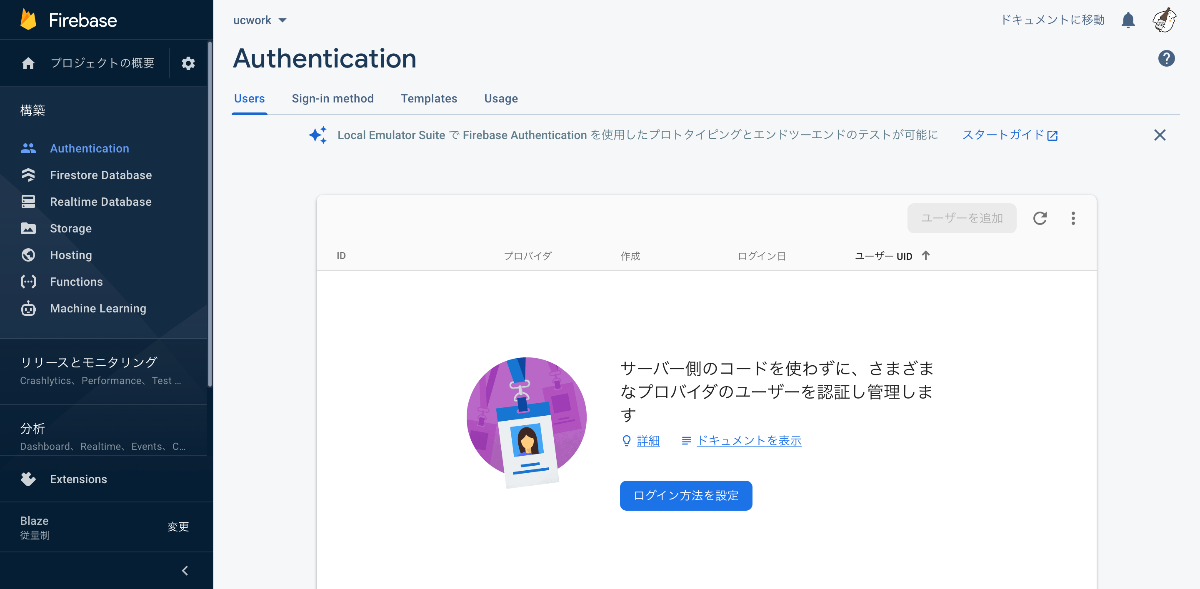This screenshot has width=1200, height=589.
Task: Select Storage menu item
Action: 71,229
